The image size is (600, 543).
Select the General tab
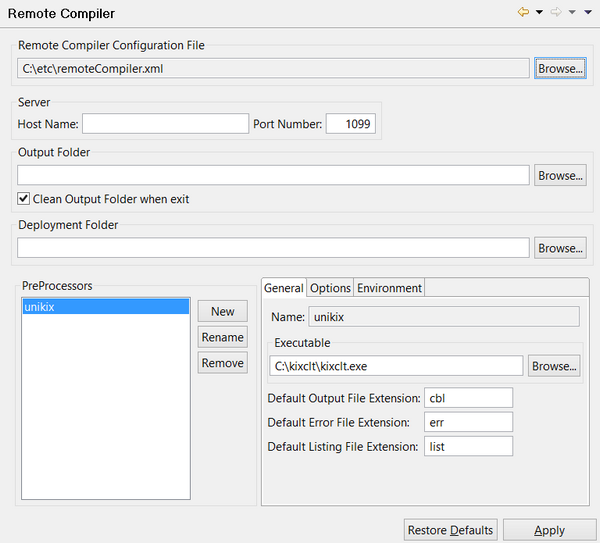click(283, 288)
